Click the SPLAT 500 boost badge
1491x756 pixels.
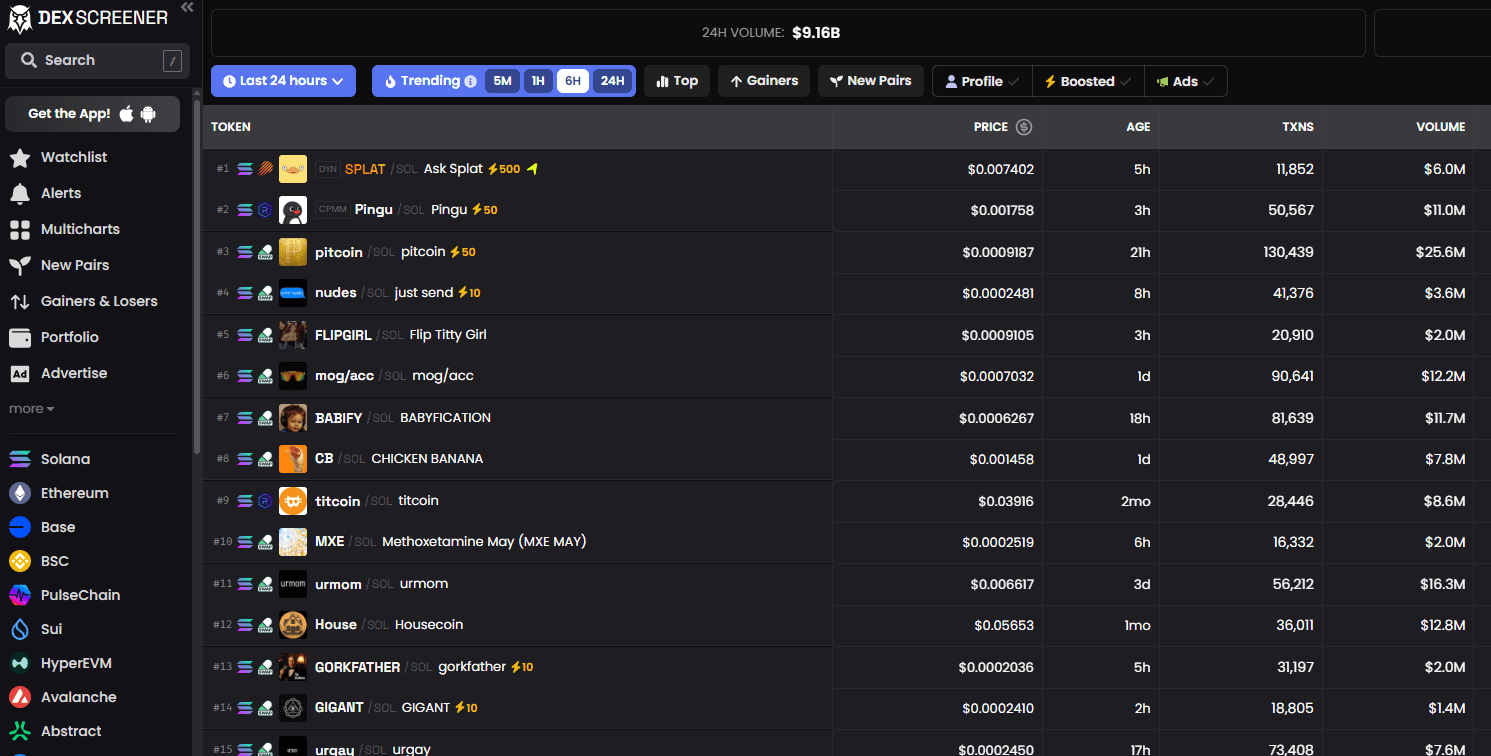[504, 169]
